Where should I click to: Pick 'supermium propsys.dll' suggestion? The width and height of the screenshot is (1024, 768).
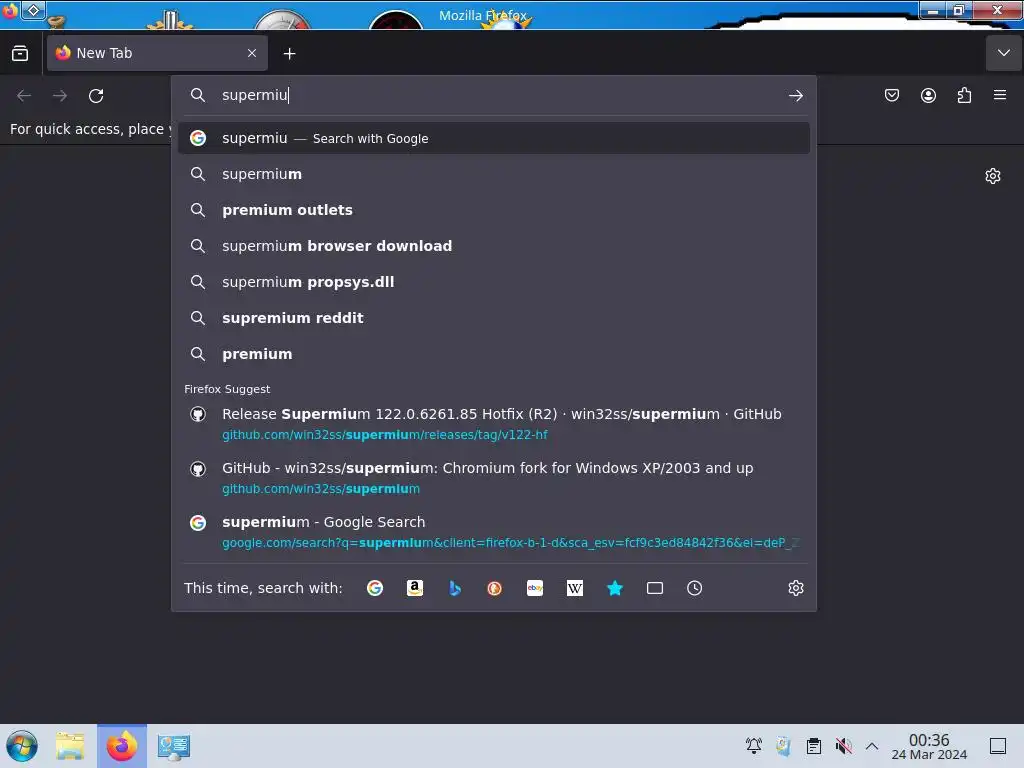(x=494, y=282)
